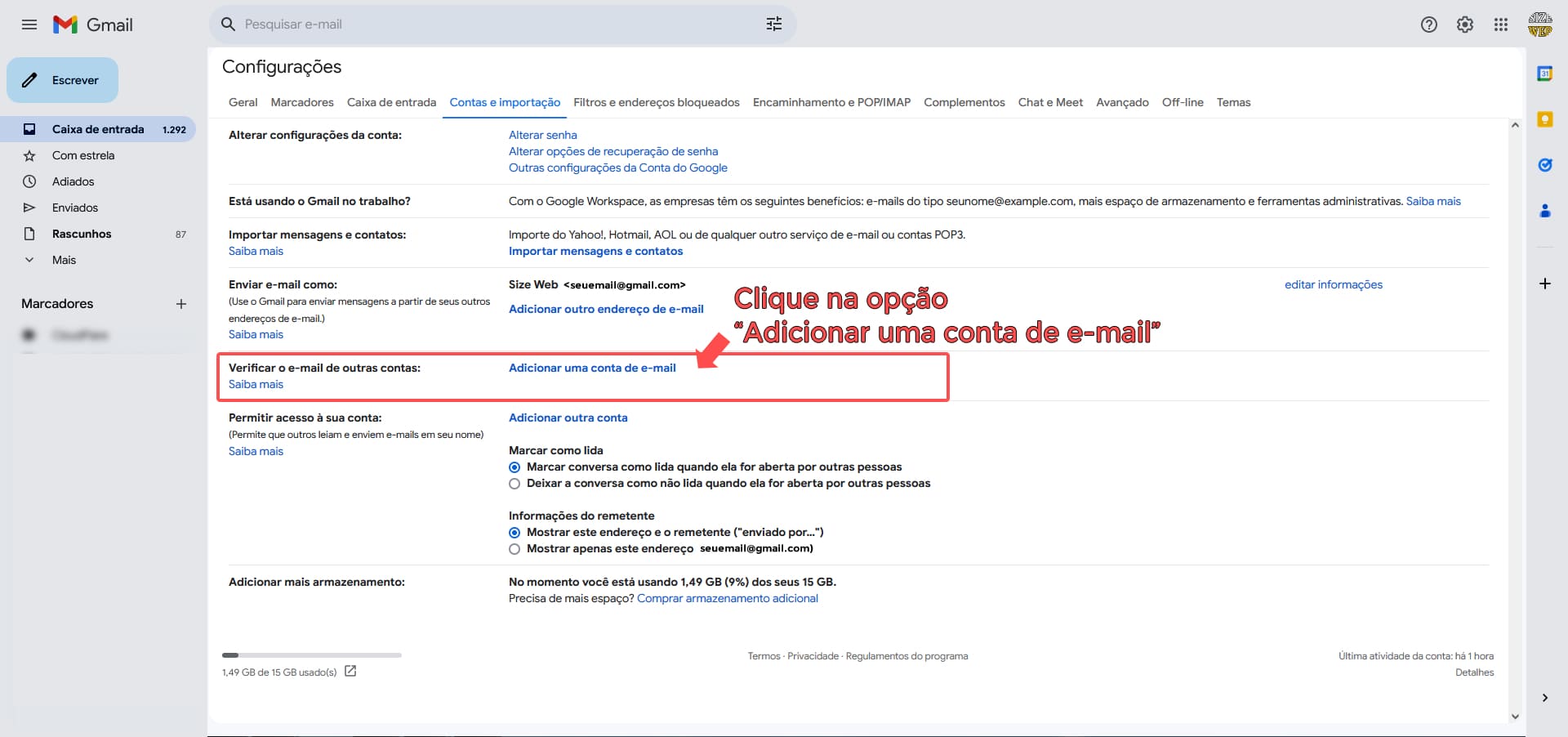Image resolution: width=1568 pixels, height=737 pixels.
Task: Select 'Deixar a conversa como não lida' option
Action: [x=514, y=484]
